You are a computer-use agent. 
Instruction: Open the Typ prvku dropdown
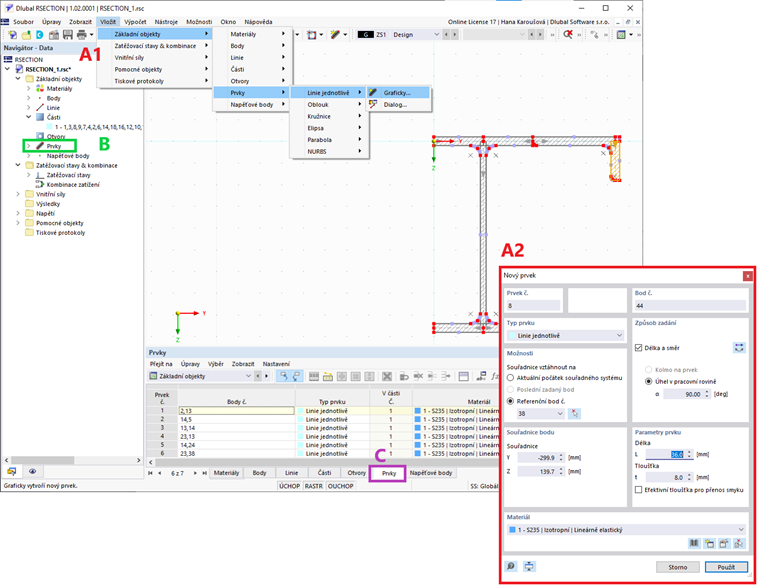pyautogui.click(x=566, y=335)
